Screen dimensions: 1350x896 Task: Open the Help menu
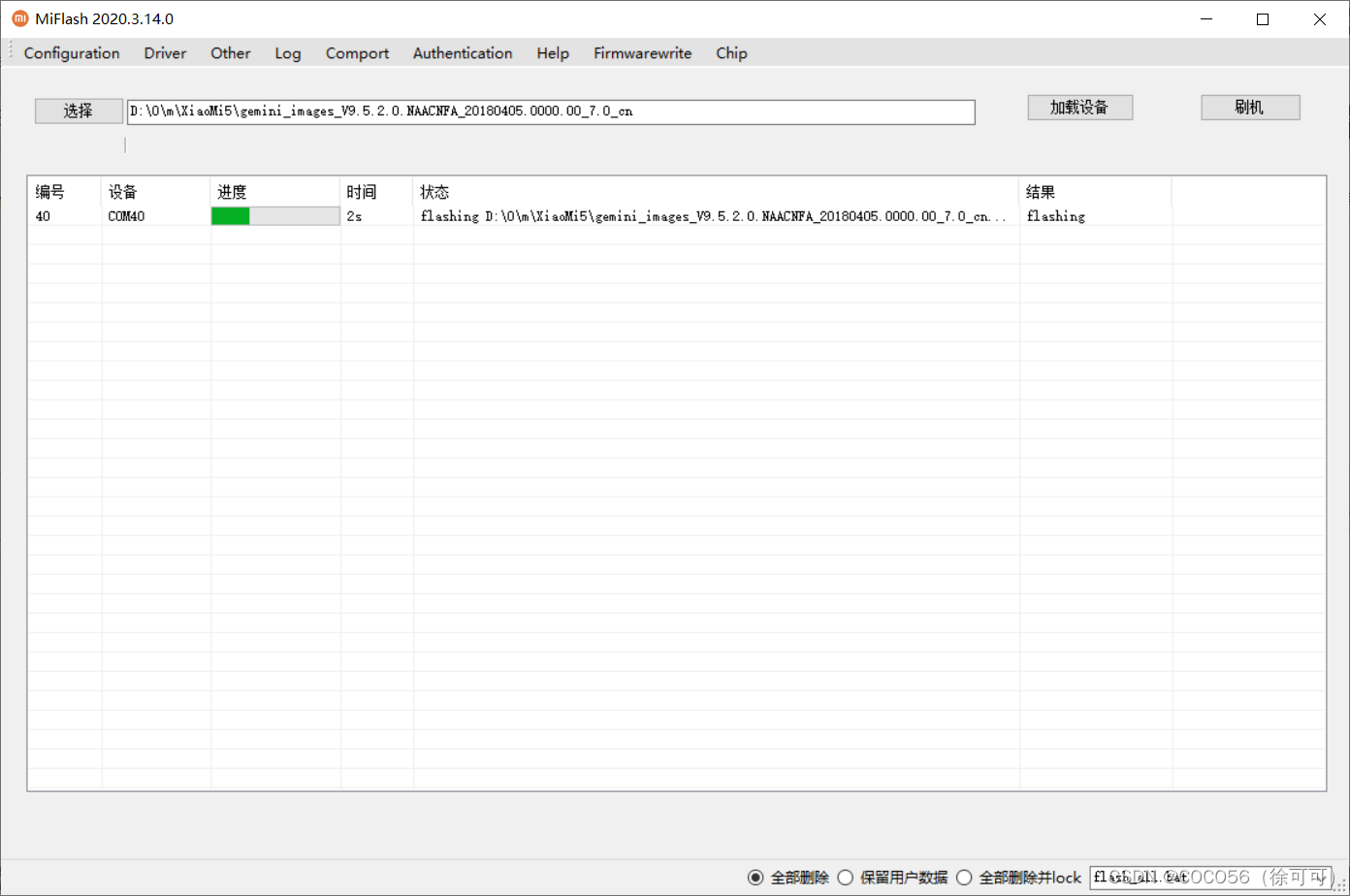click(x=553, y=53)
